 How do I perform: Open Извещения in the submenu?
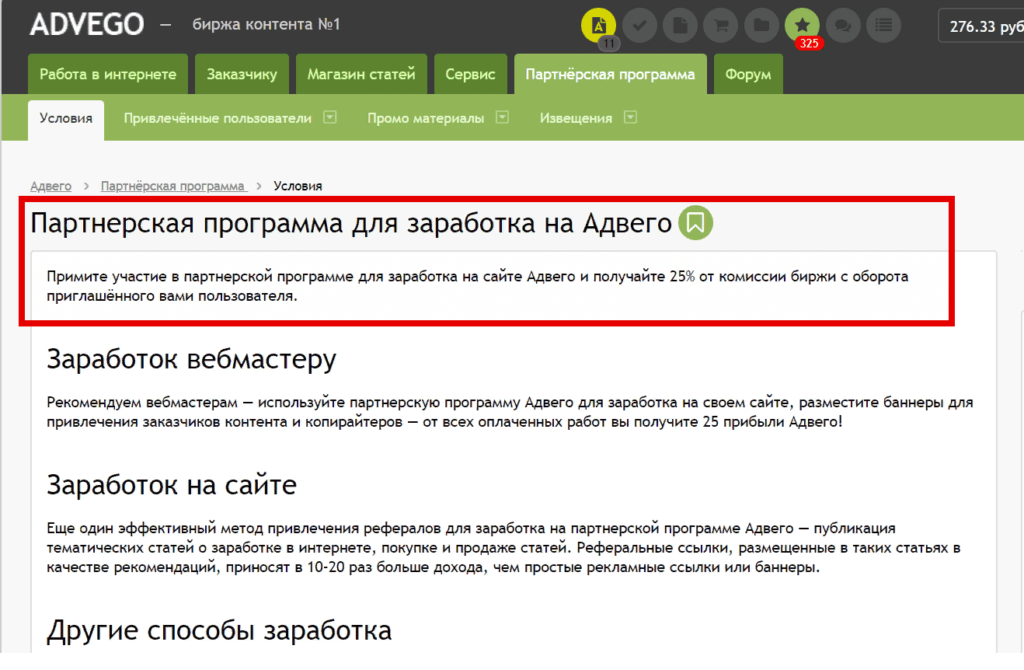click(576, 118)
